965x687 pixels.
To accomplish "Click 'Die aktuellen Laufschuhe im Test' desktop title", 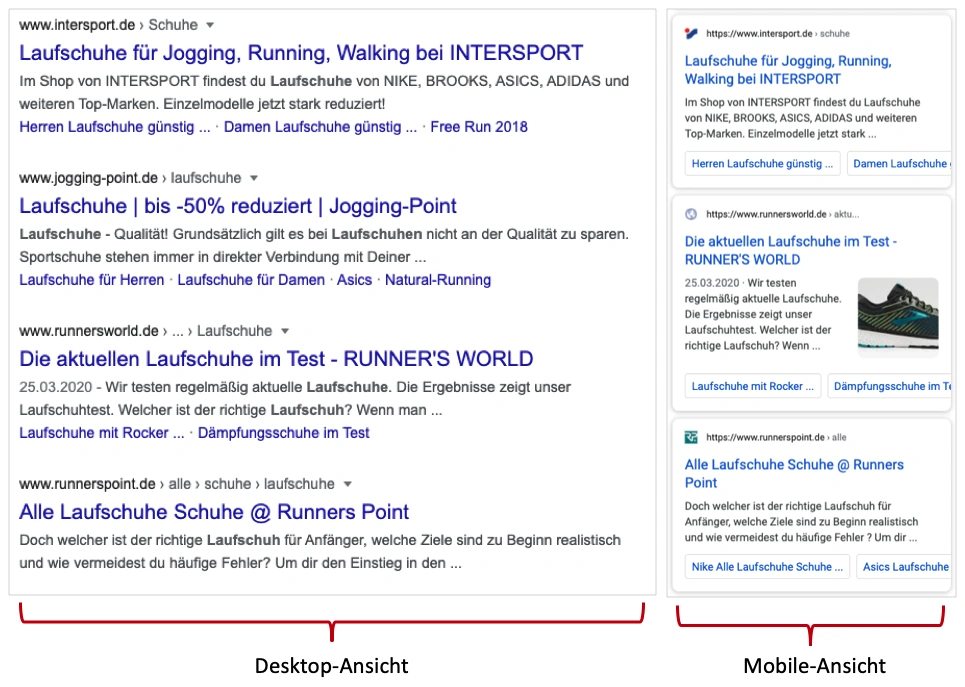I will click(276, 358).
